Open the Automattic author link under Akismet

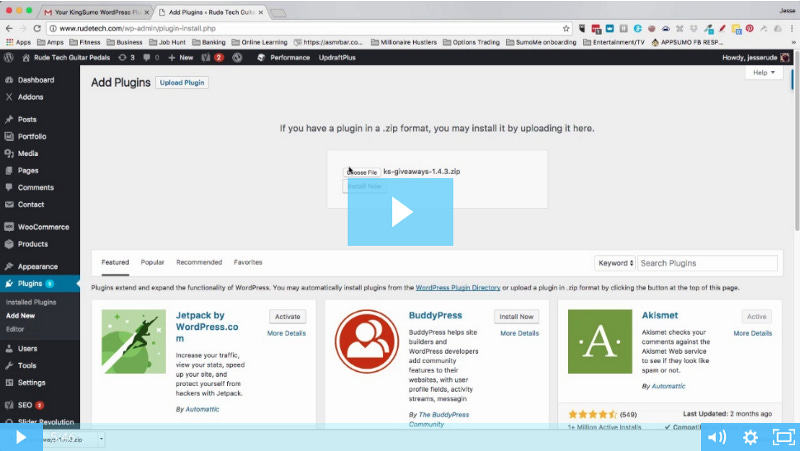(668, 386)
